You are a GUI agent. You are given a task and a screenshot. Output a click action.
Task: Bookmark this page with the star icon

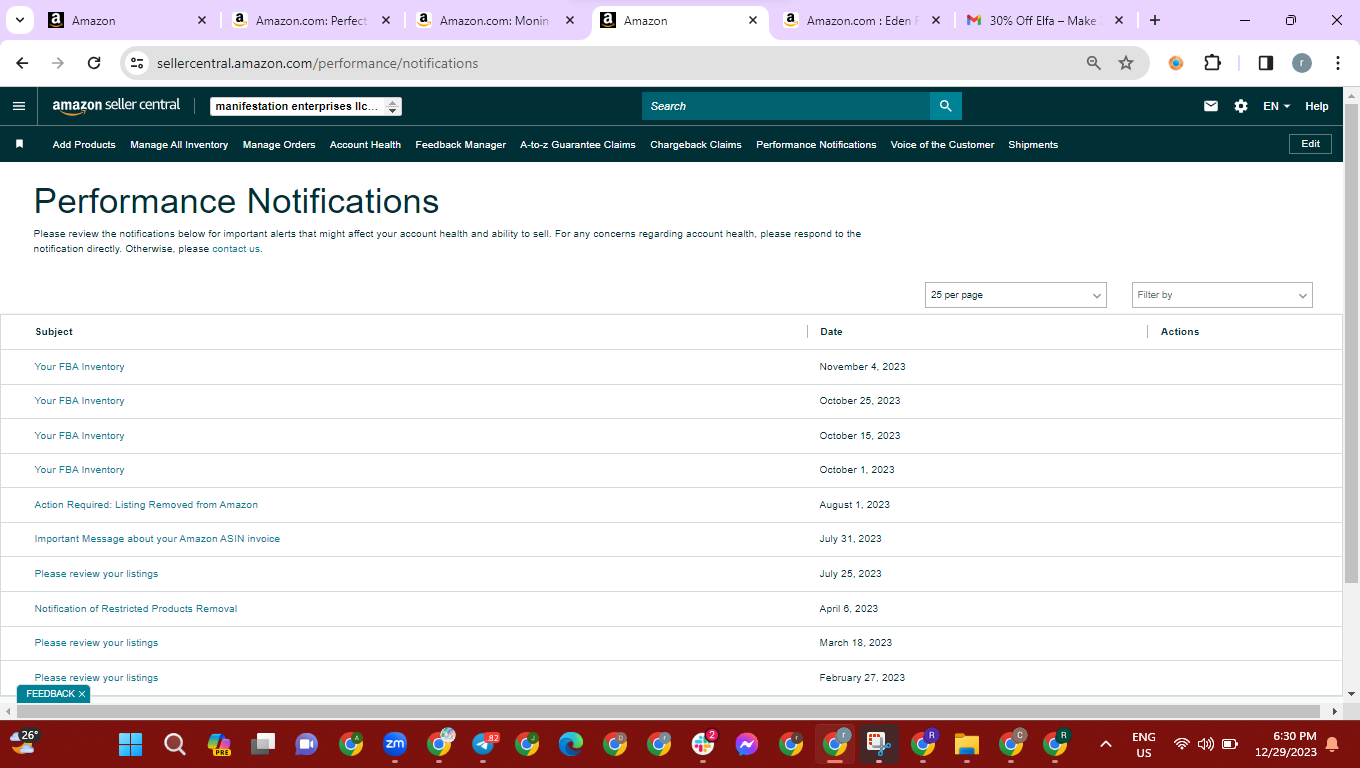click(1126, 63)
